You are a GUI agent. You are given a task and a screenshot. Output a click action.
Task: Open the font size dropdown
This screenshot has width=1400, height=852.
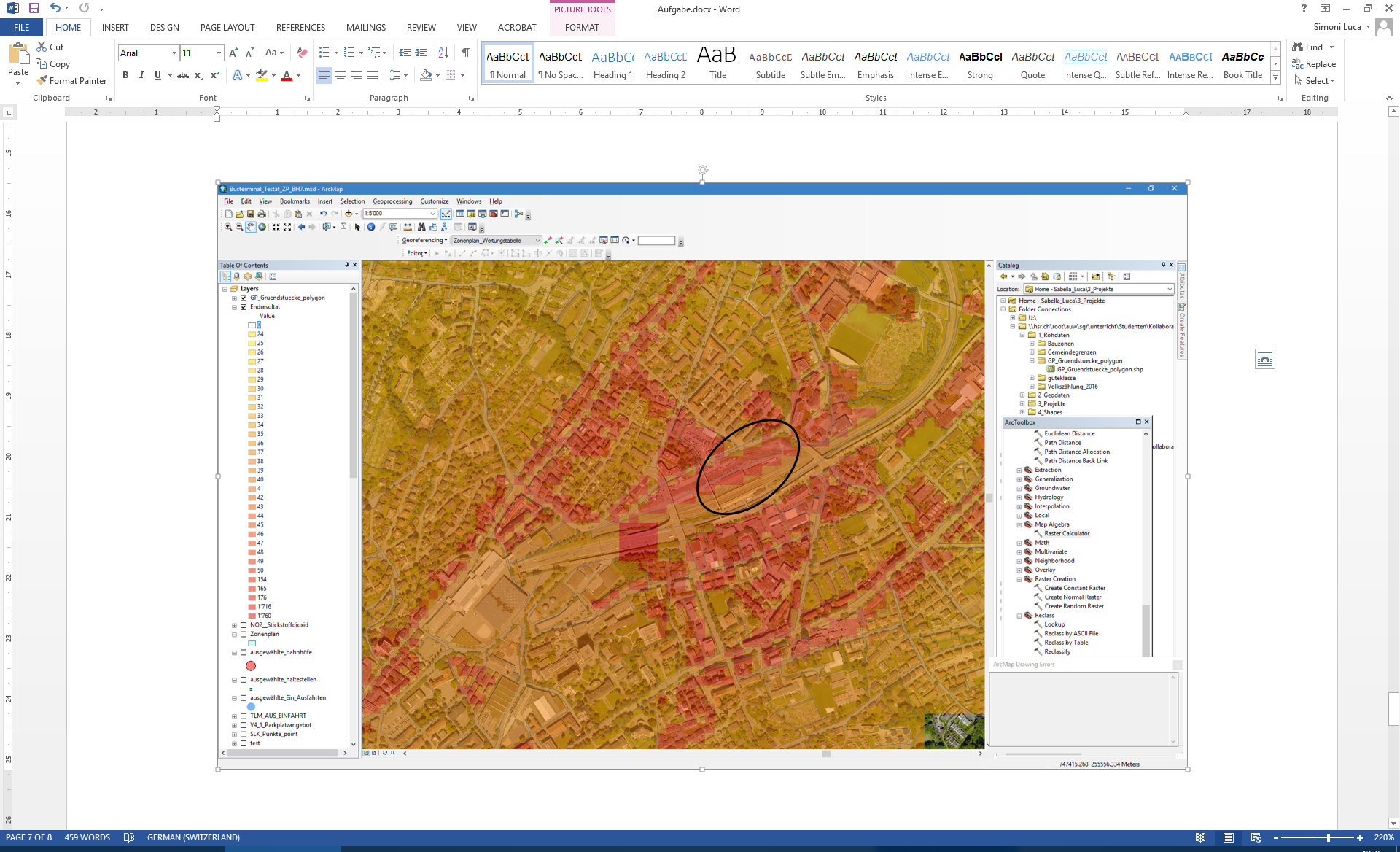219,53
